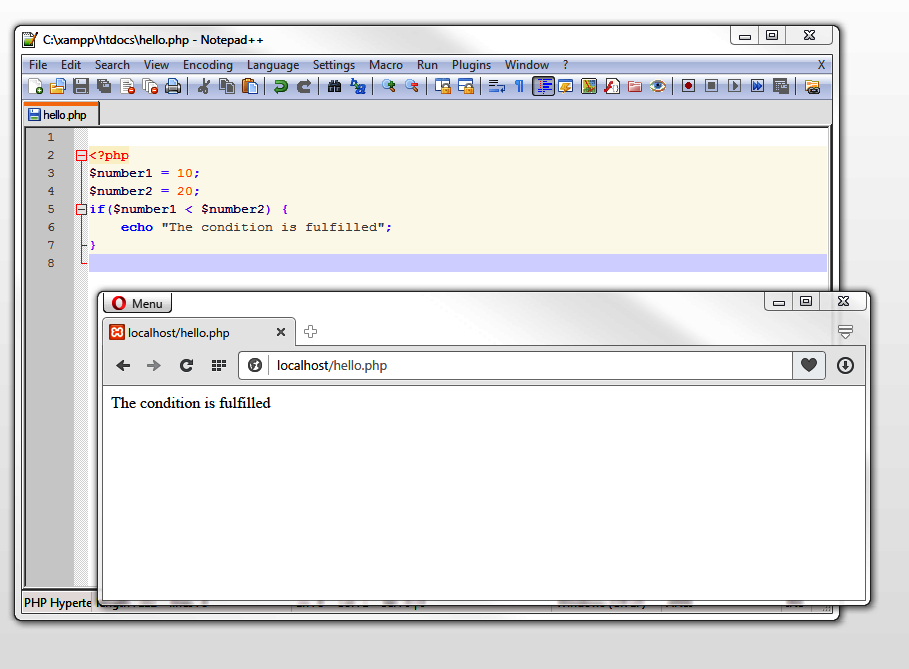Select the hello.php editor tab
This screenshot has width=909, height=669.
pos(60,113)
